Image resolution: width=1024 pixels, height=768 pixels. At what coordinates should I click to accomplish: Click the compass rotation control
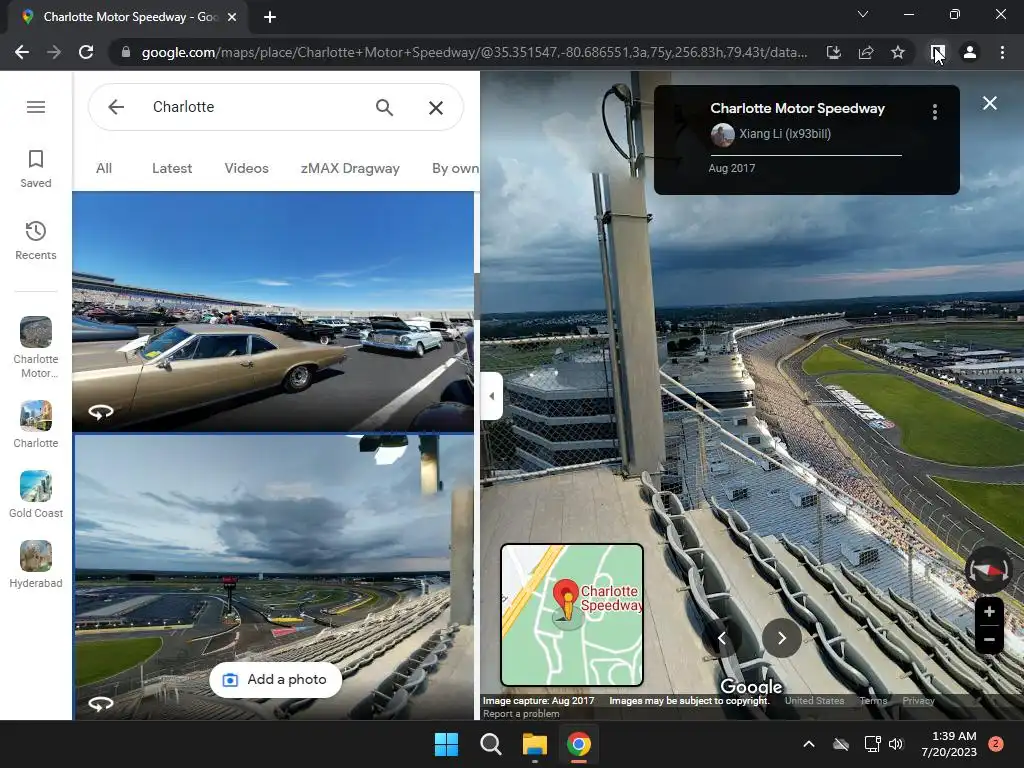(989, 570)
